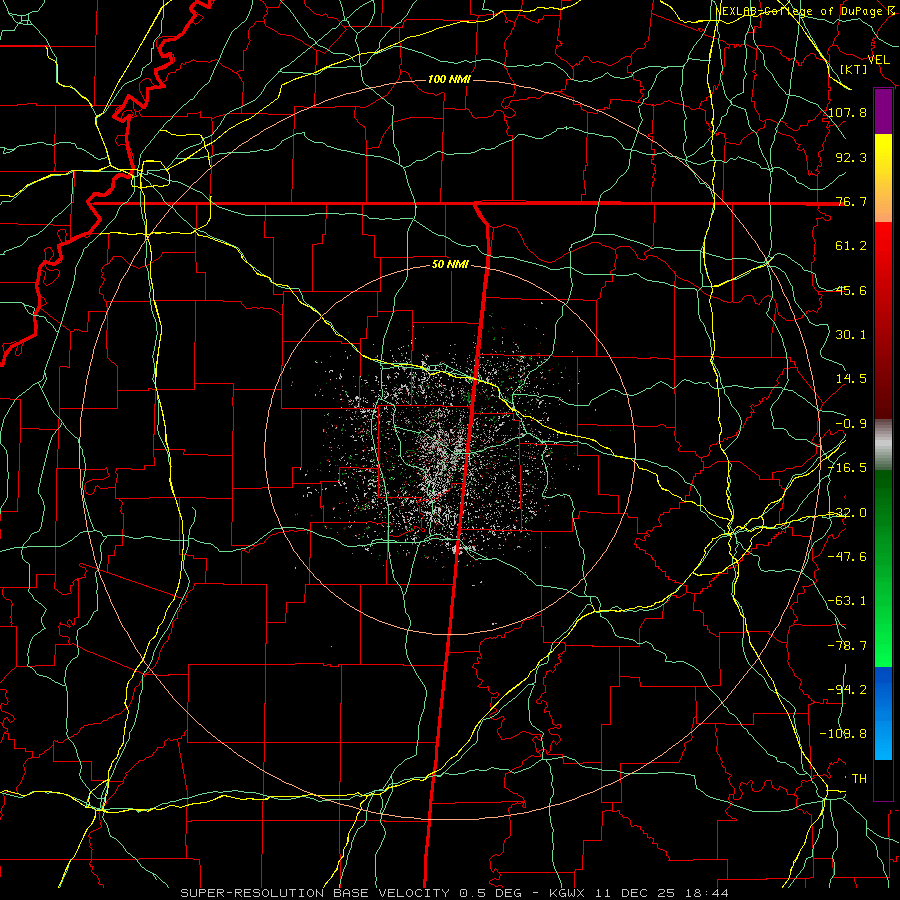Click the blue segment of velocity color bar
Image resolution: width=900 pixels, height=900 pixels.
pos(883,713)
